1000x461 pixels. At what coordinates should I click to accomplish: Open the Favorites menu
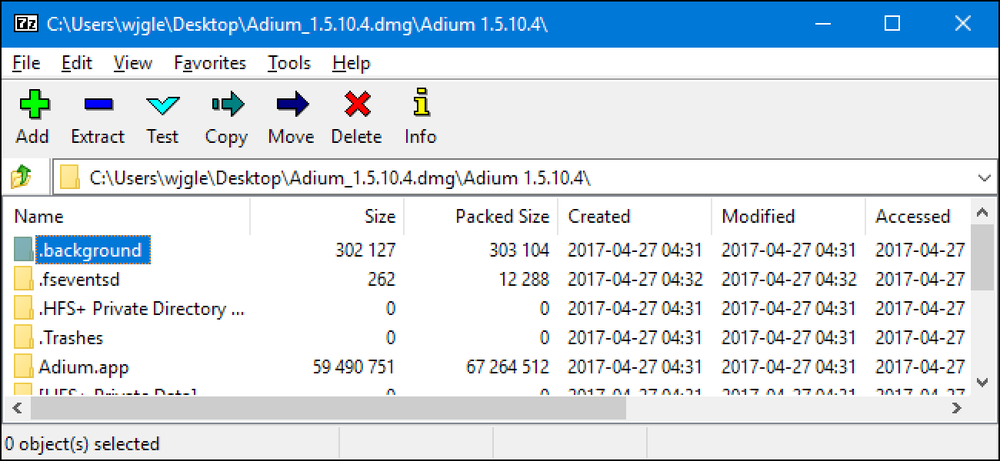pyautogui.click(x=210, y=63)
